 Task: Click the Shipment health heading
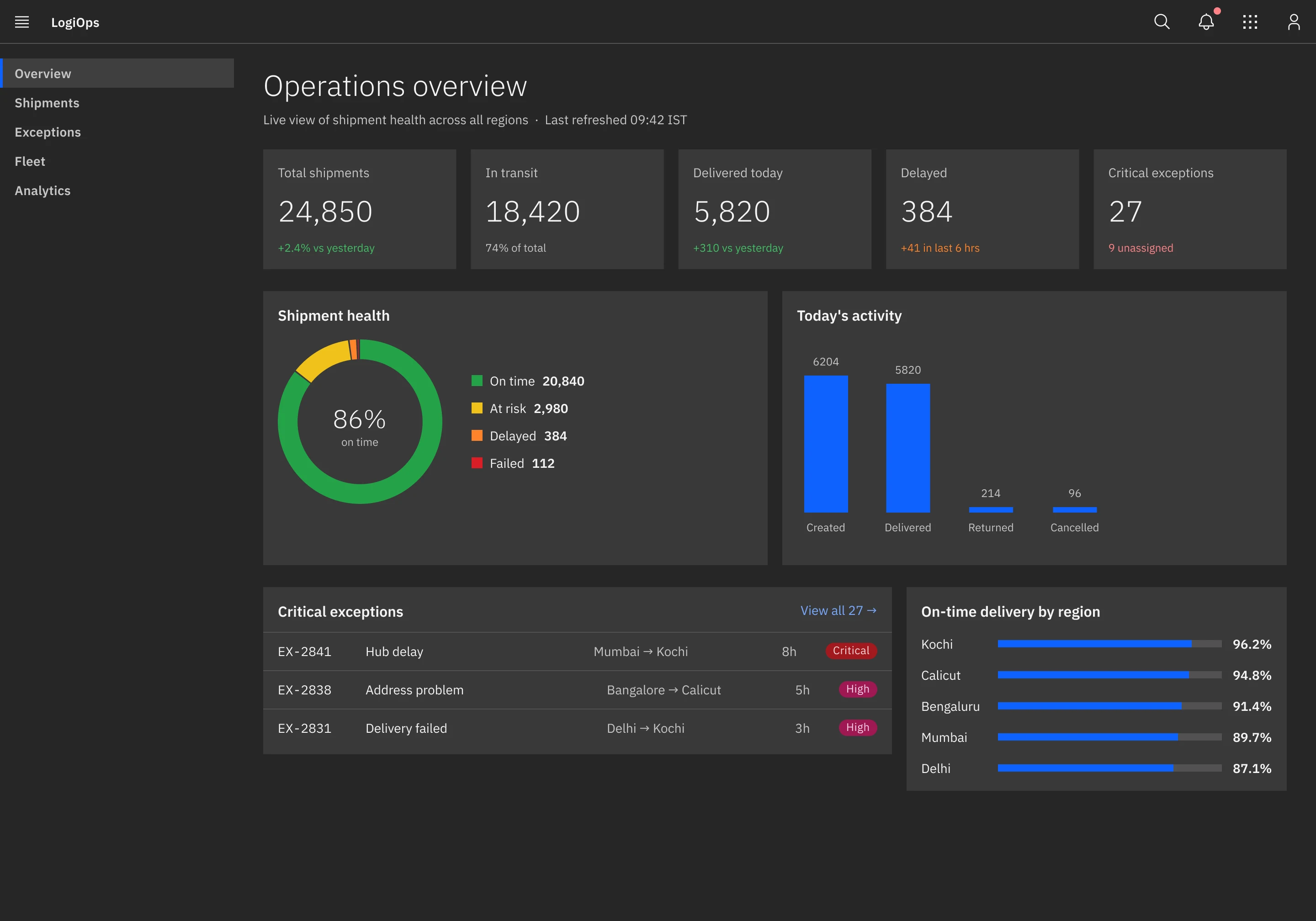(x=334, y=315)
